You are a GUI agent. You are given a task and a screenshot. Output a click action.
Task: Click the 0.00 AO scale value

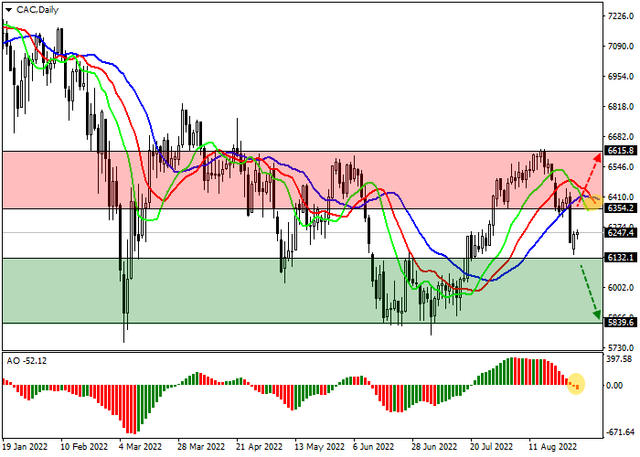click(x=614, y=385)
